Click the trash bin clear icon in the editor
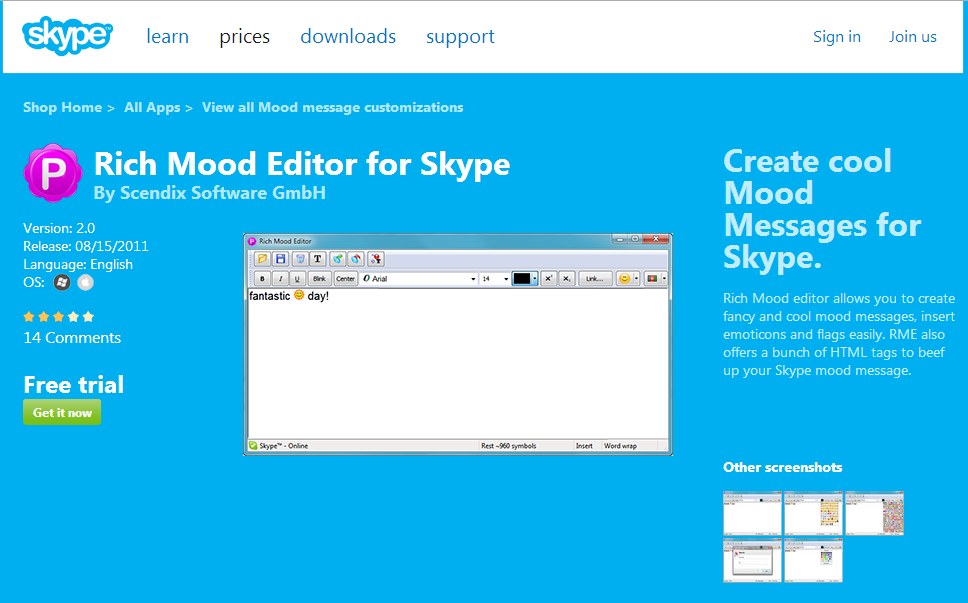 [x=299, y=259]
